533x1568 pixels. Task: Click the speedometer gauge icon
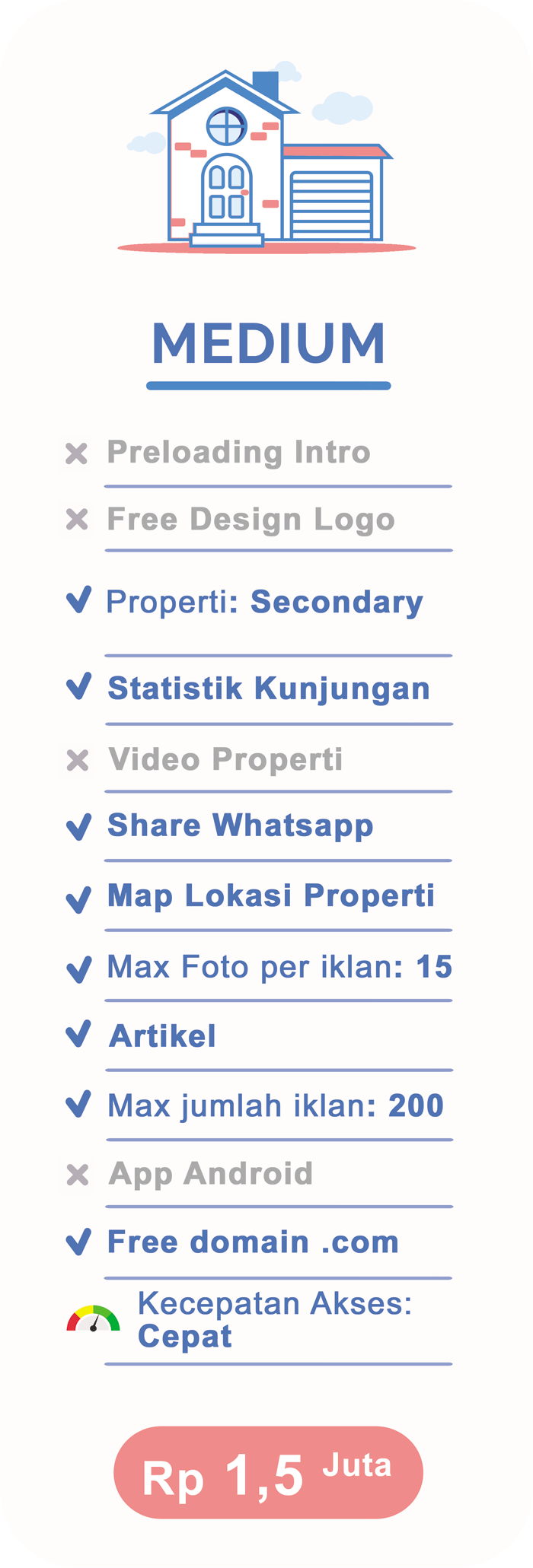point(93,1318)
